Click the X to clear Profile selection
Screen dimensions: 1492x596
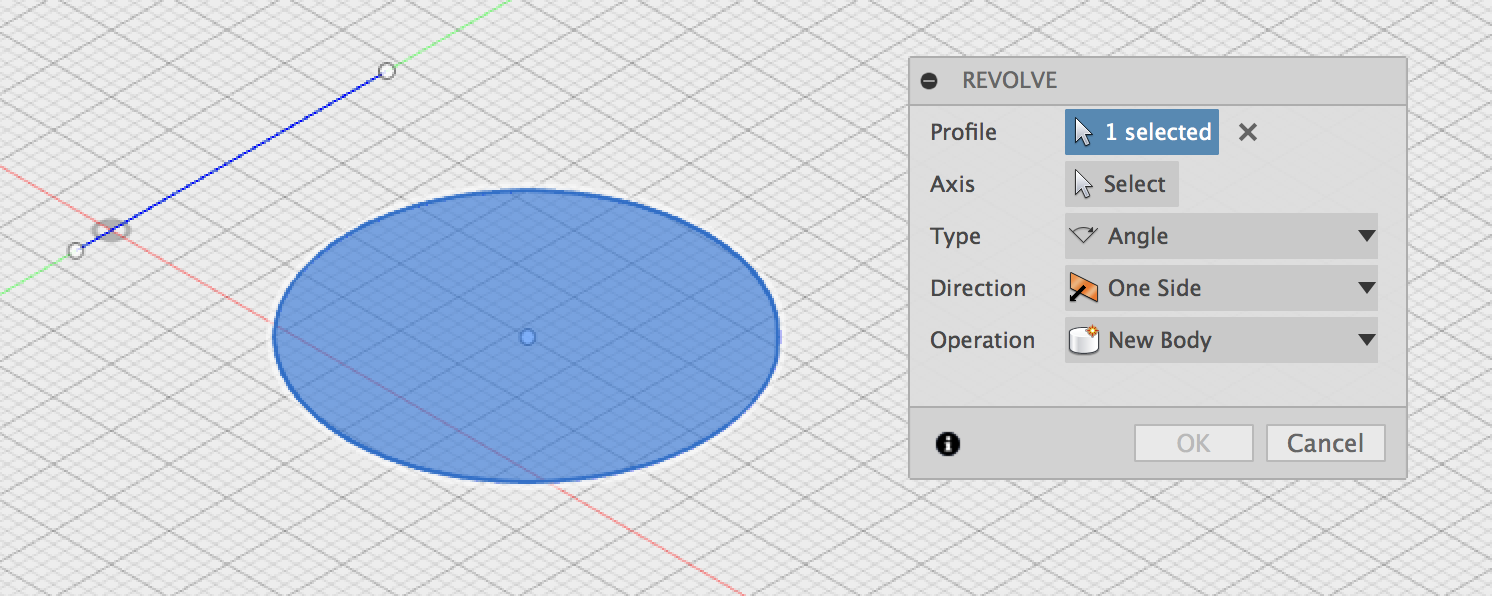1247,131
